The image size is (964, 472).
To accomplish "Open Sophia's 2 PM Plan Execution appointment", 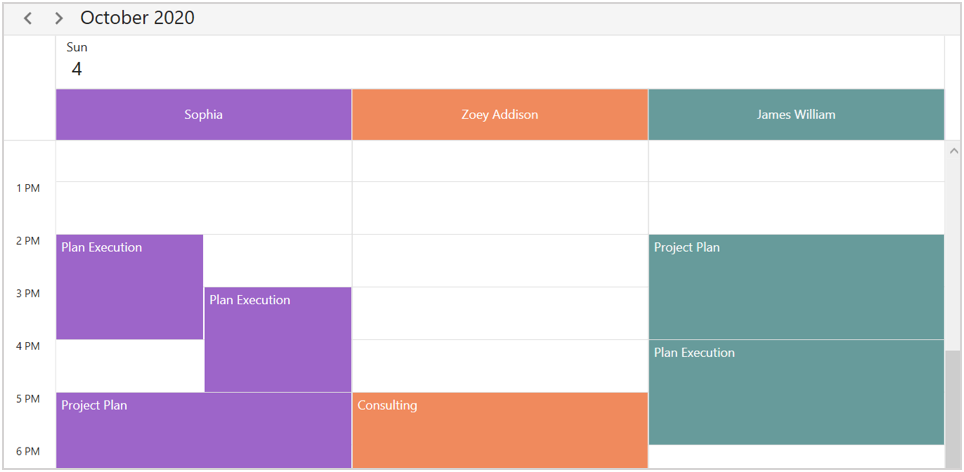I will pyautogui.click(x=129, y=287).
